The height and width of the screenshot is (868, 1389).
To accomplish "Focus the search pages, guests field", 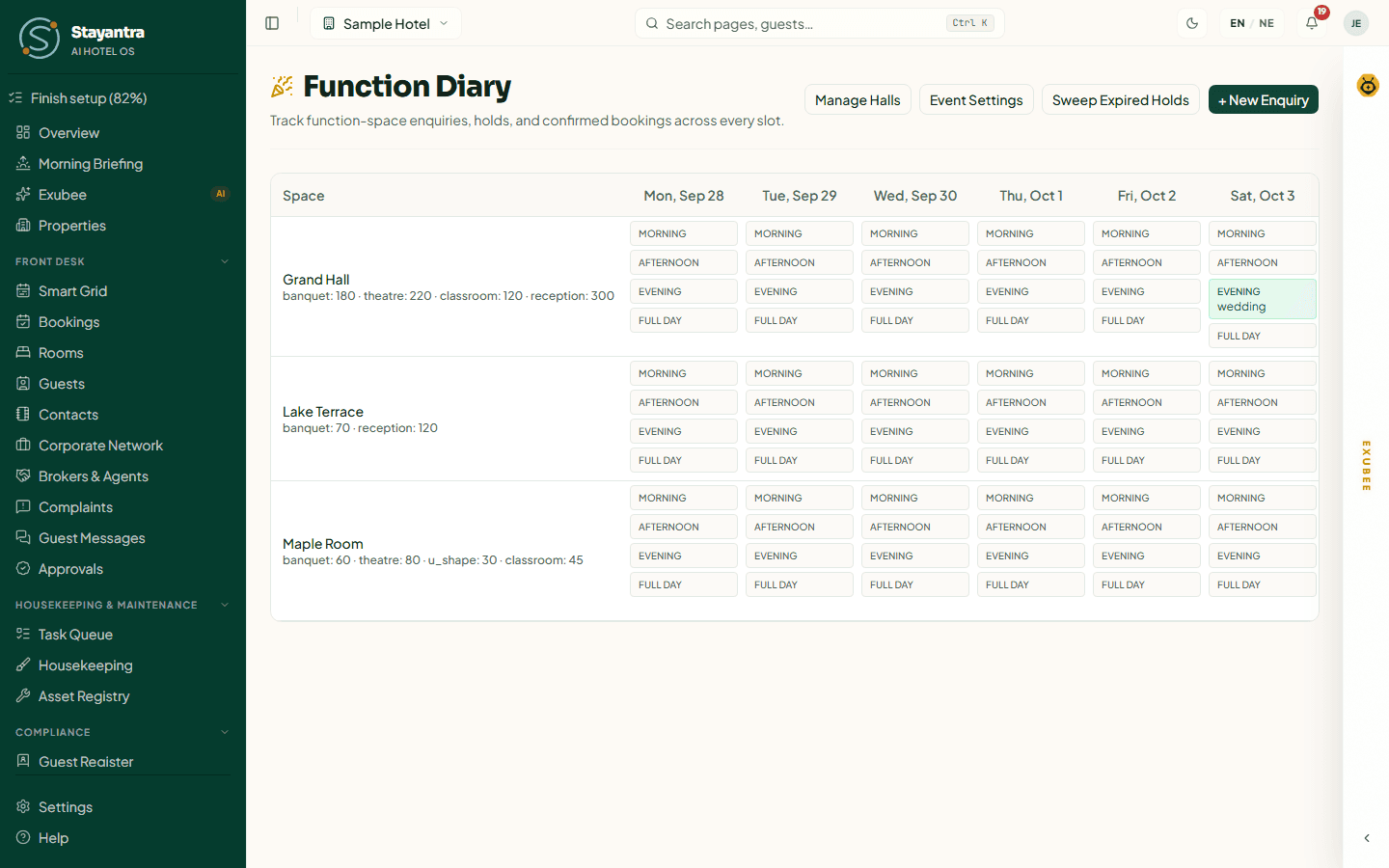I will tap(820, 23).
